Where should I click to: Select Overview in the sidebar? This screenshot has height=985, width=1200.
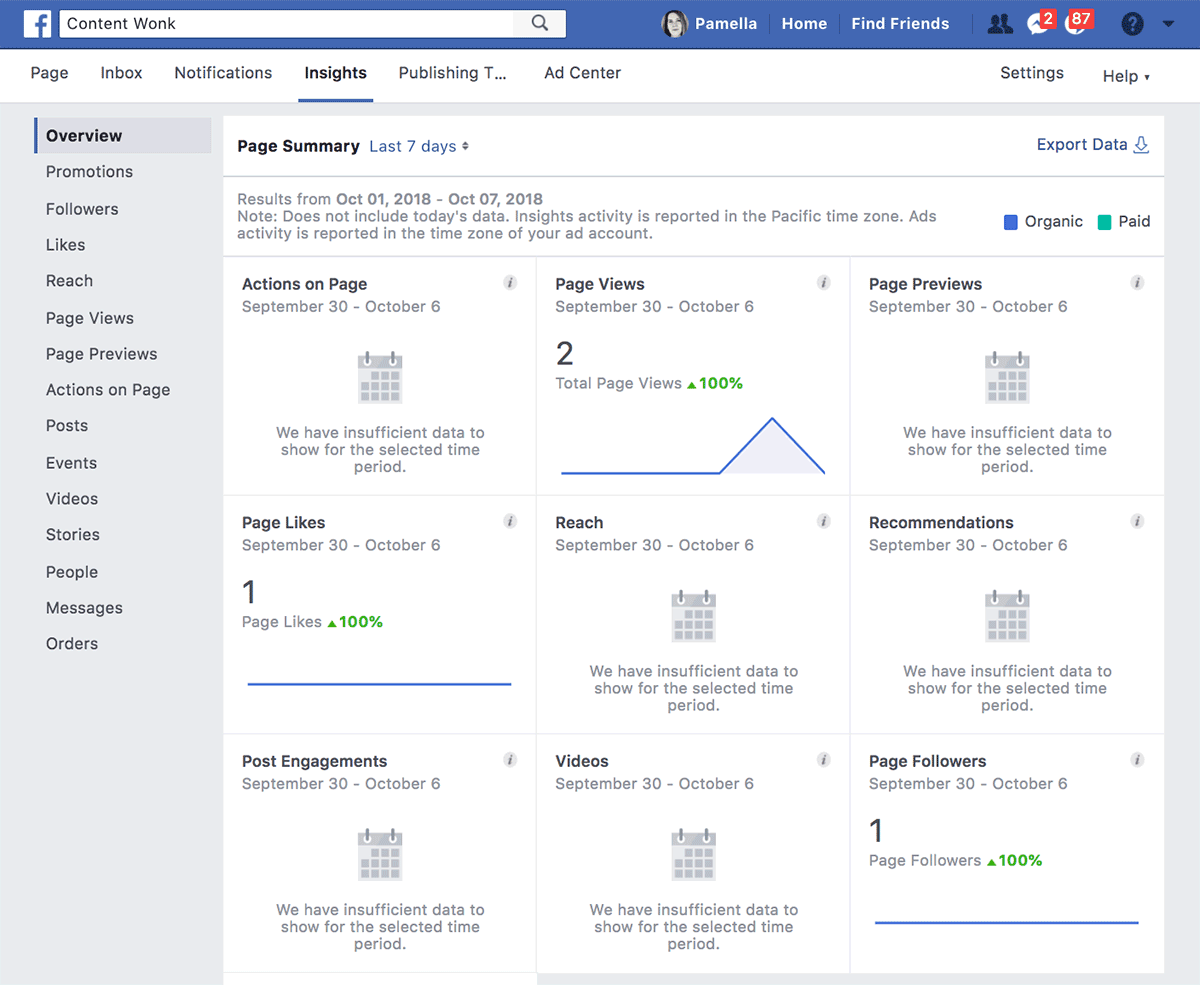click(x=123, y=136)
